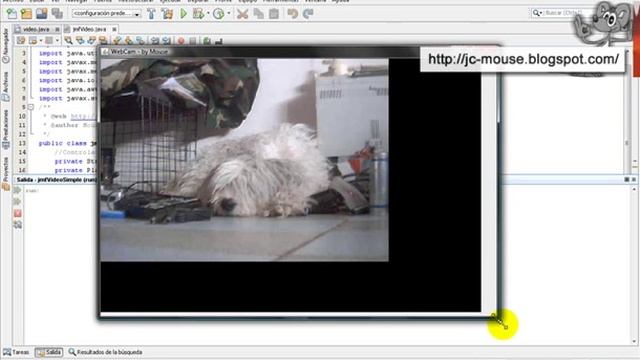Screen dimensions: 640x360
Task: Click Find Previous Occurrence editor icon
Action: 80,40
